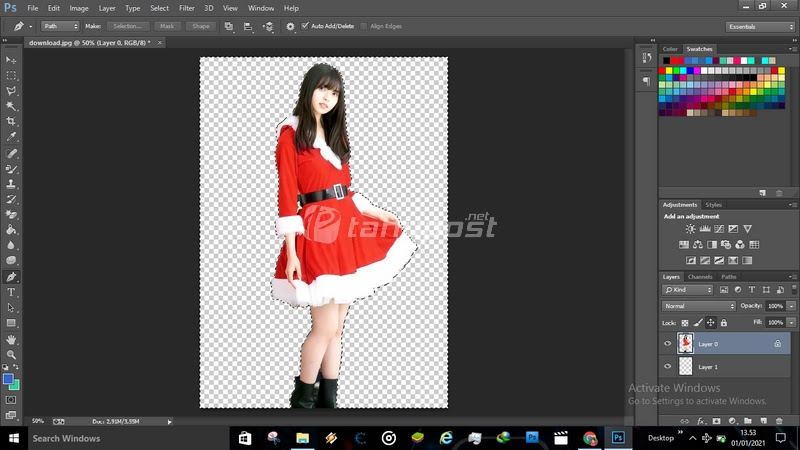
Task: Select the Dodge tool
Action: [11, 260]
